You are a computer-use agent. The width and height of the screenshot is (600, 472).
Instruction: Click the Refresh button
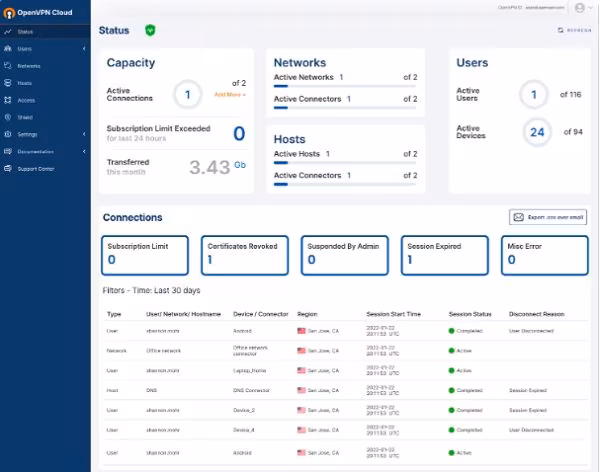pos(574,30)
